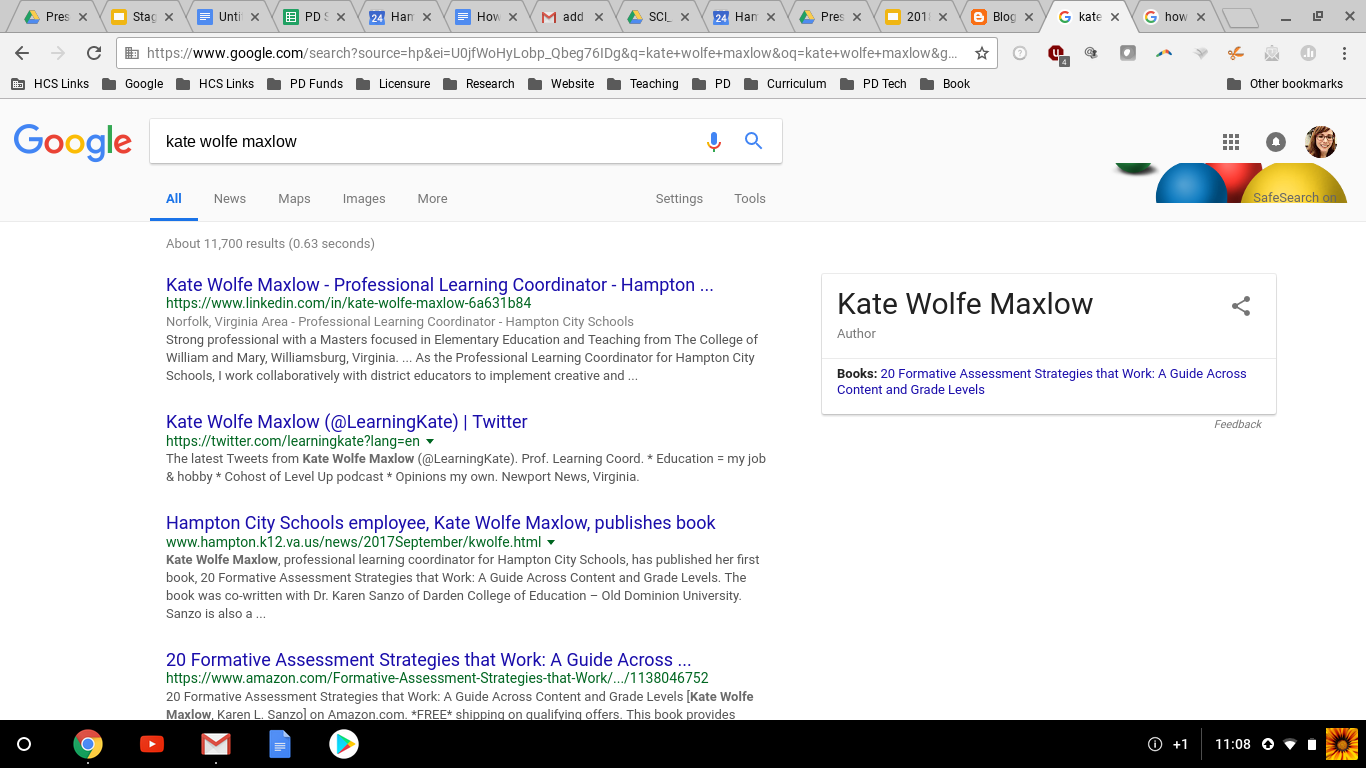Start voice search with microphone

coord(714,142)
